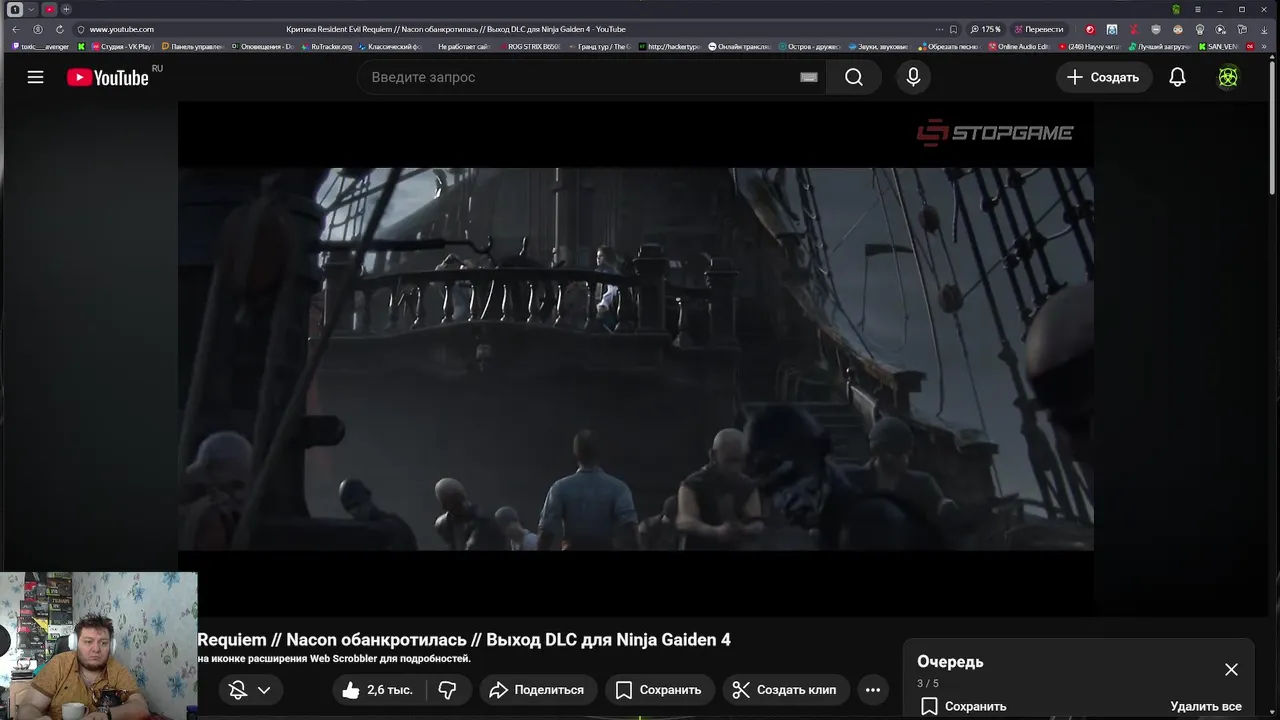
Task: Open the account avatar menu
Action: (1228, 77)
